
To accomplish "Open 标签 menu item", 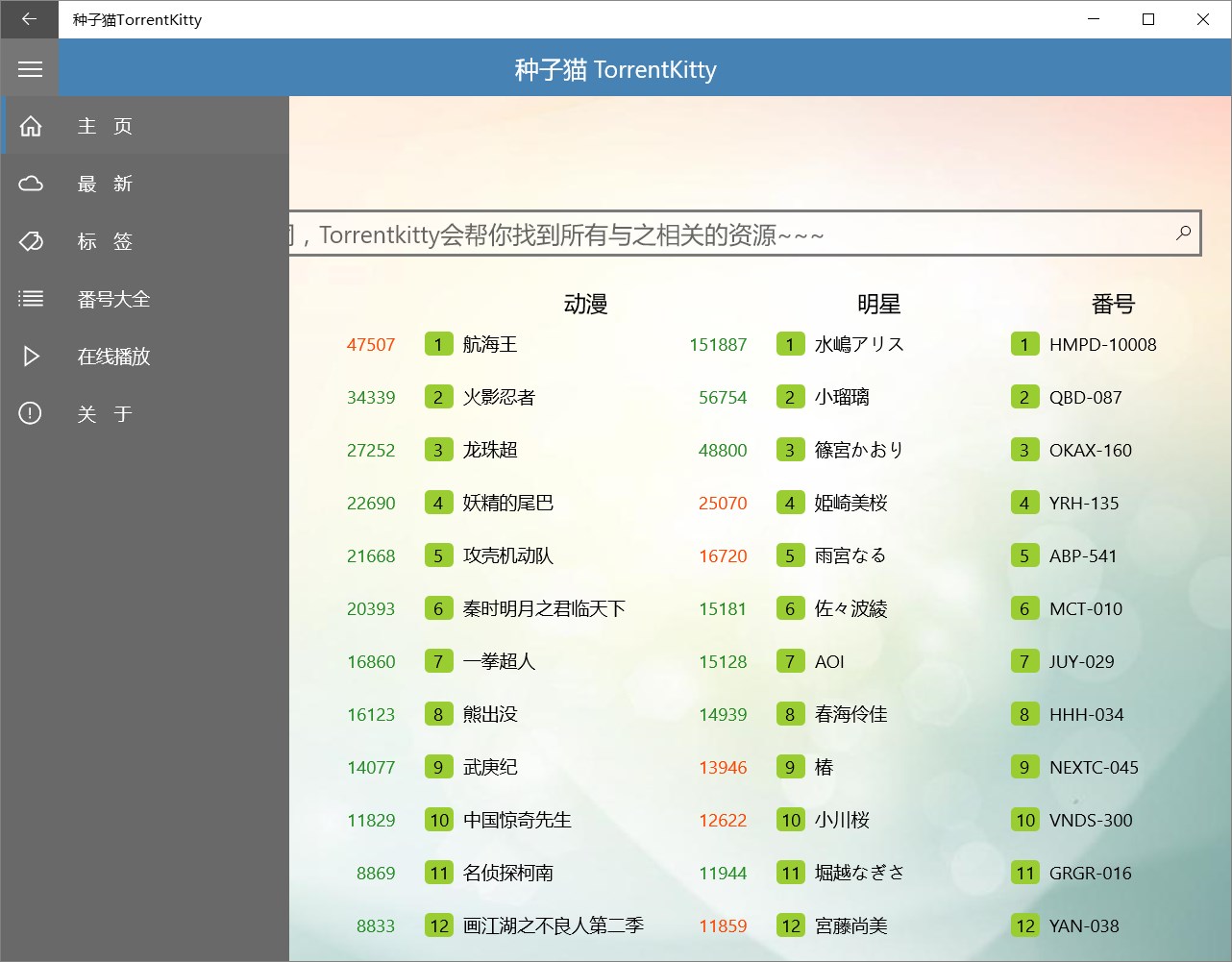I will click(145, 241).
